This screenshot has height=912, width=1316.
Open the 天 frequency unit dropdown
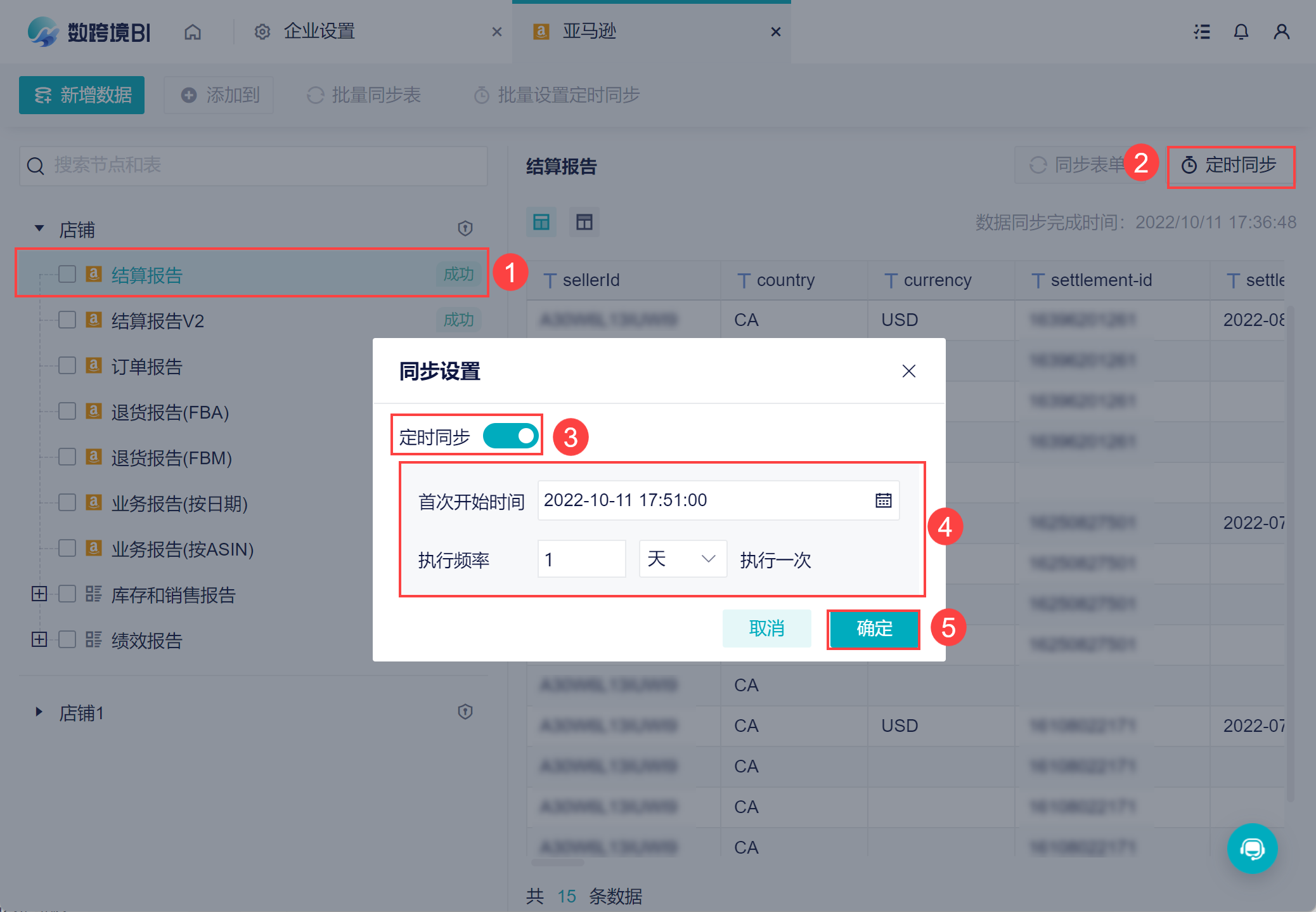(682, 559)
